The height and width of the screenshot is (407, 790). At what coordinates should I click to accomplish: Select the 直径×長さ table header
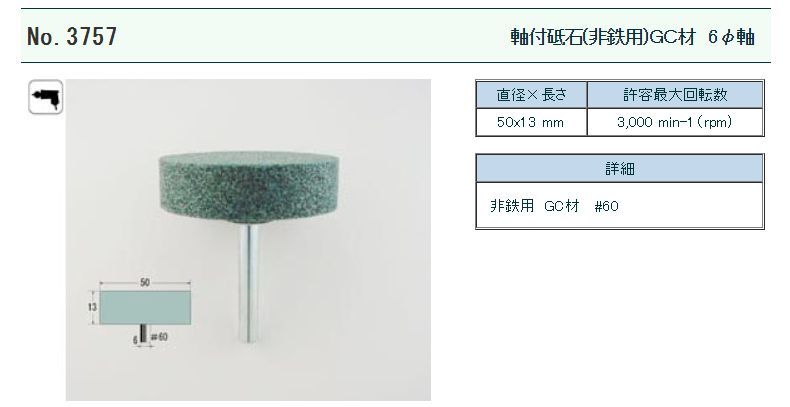point(532,95)
